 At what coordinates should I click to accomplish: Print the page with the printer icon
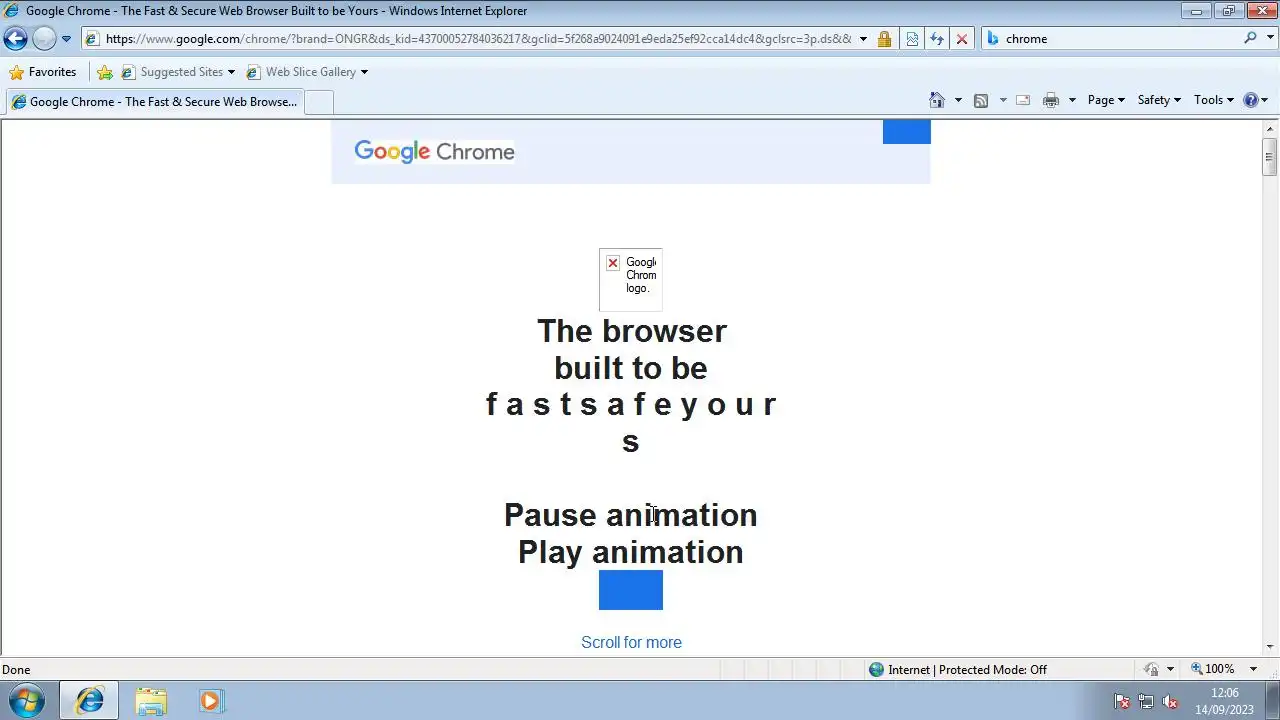[1051, 100]
